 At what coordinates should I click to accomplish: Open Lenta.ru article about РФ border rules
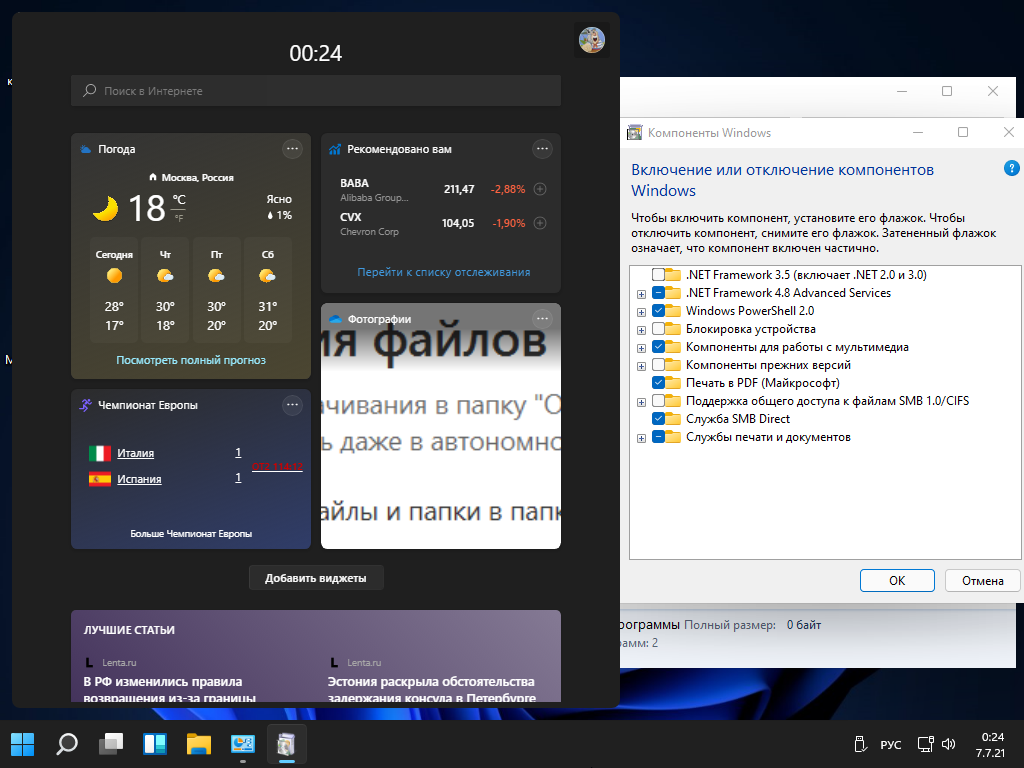point(170,690)
